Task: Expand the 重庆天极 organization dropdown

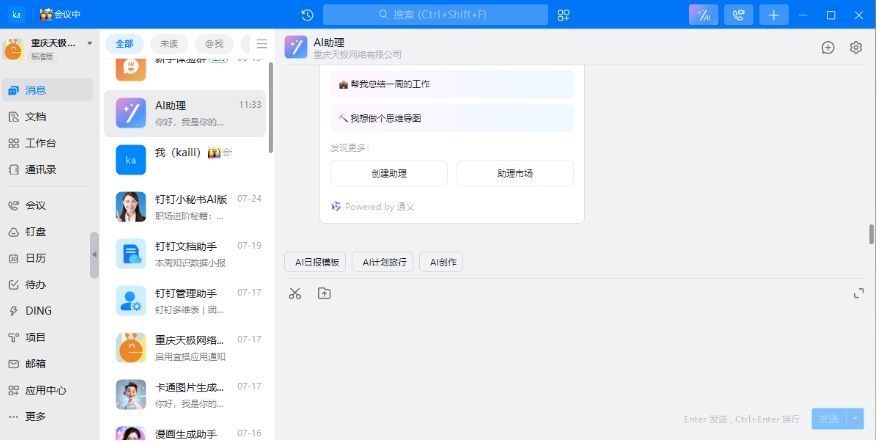Action: click(x=89, y=43)
